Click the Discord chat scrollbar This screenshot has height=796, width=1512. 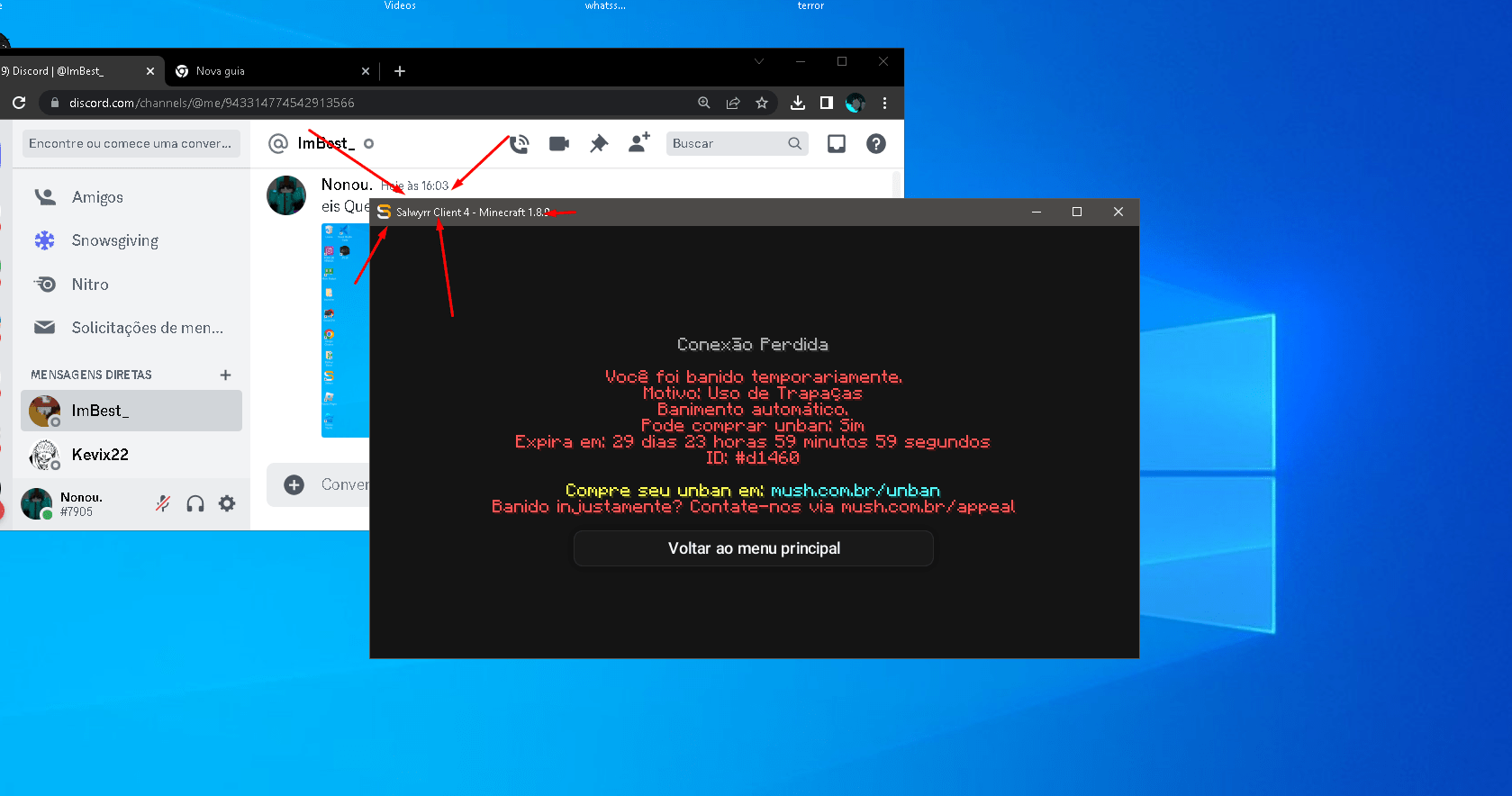point(897,184)
